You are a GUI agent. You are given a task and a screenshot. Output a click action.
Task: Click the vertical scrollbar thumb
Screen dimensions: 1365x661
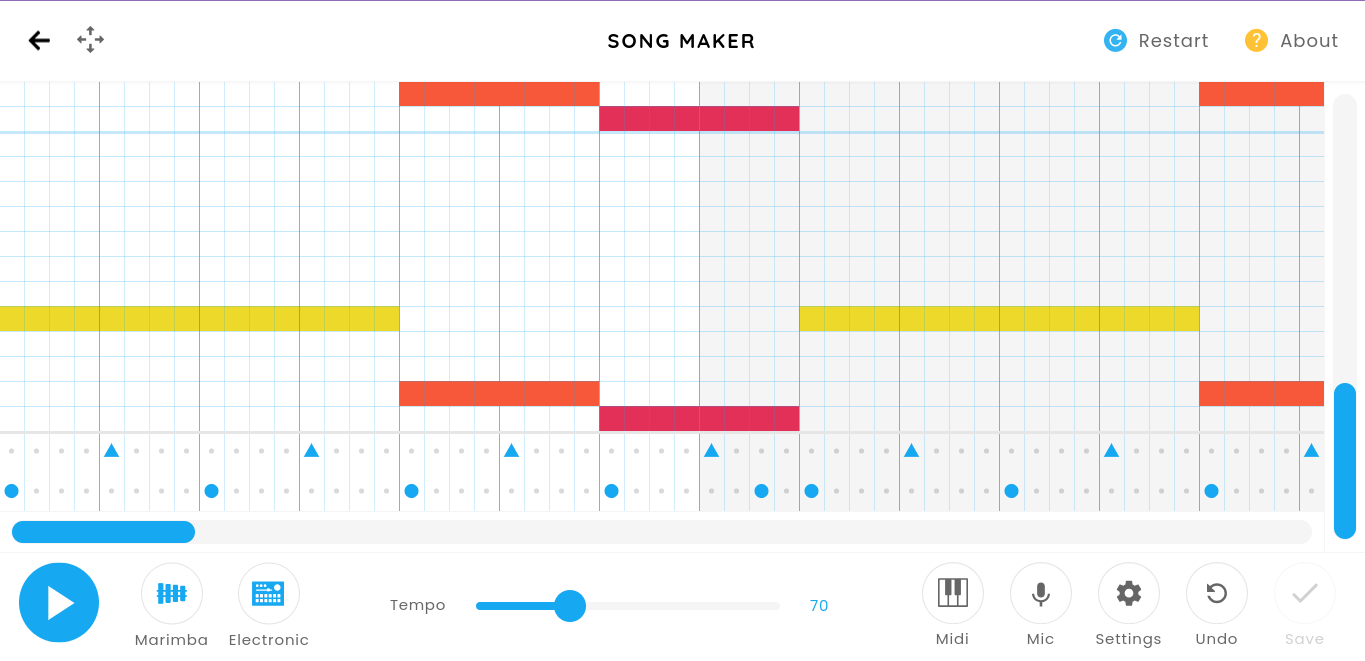pyautogui.click(x=1345, y=460)
